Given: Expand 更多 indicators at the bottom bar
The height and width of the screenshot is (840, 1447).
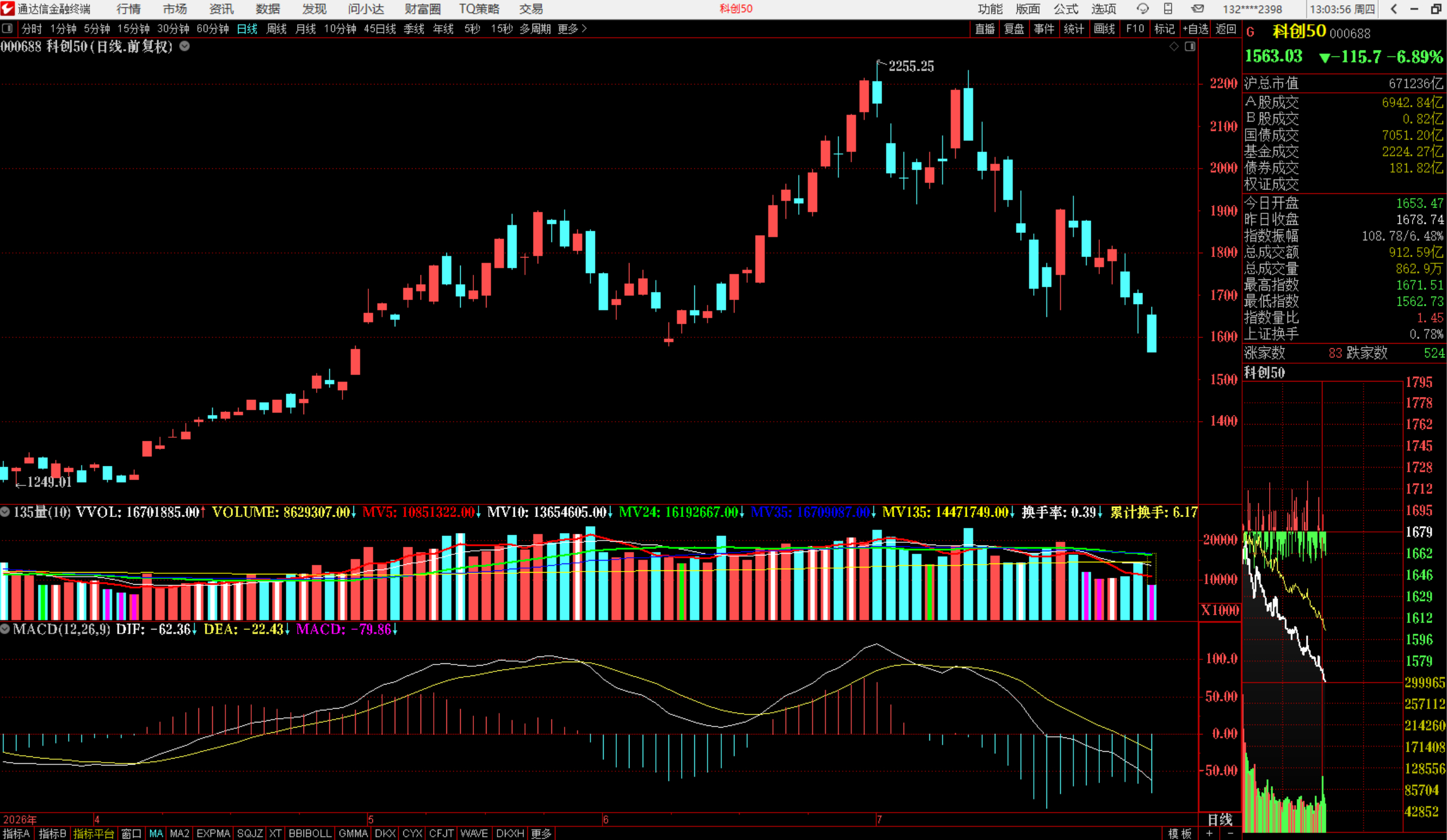Looking at the screenshot, I should (x=541, y=833).
